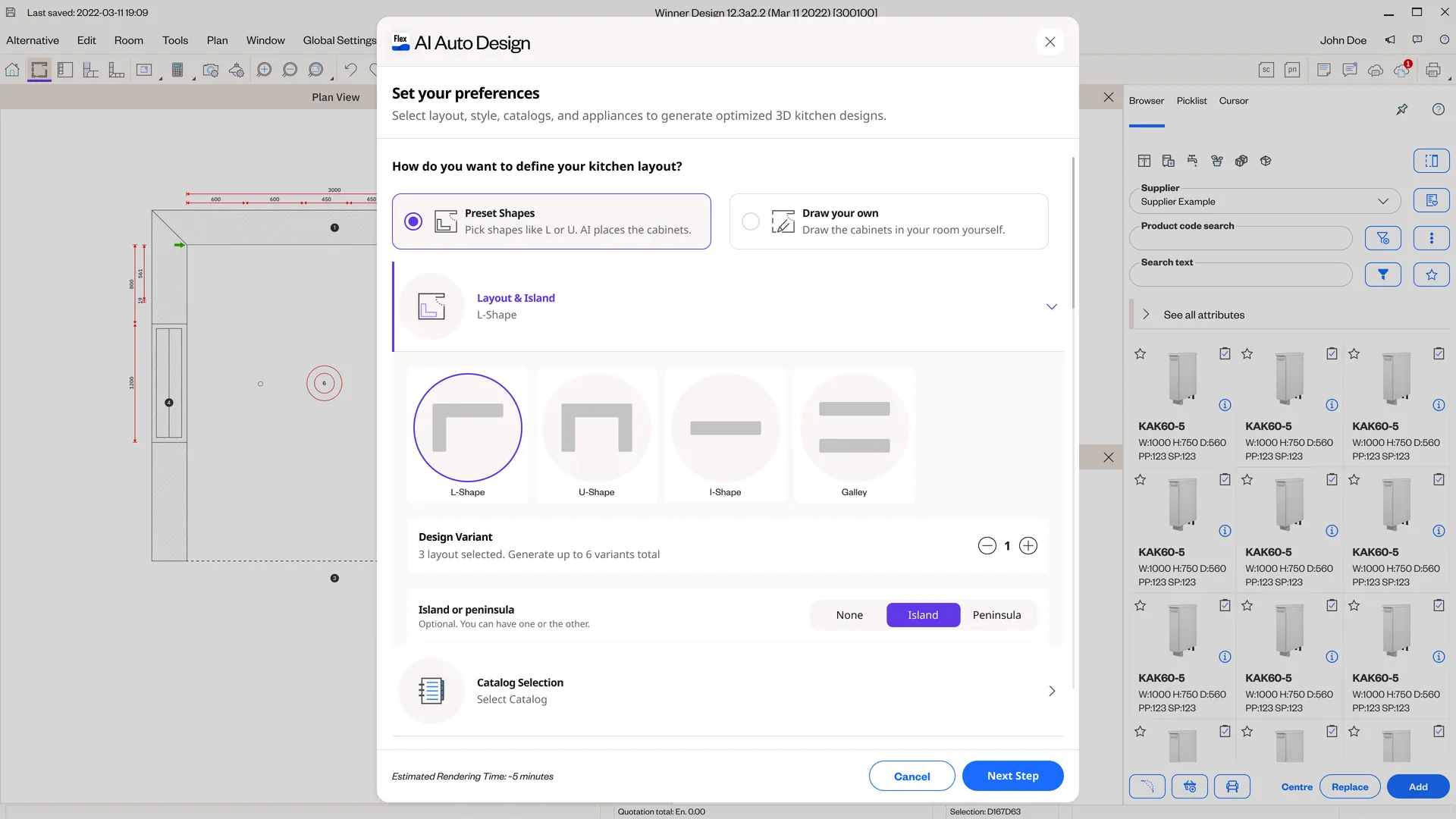
Task: Select the U-Shape layout thumbnail
Action: 597,435
